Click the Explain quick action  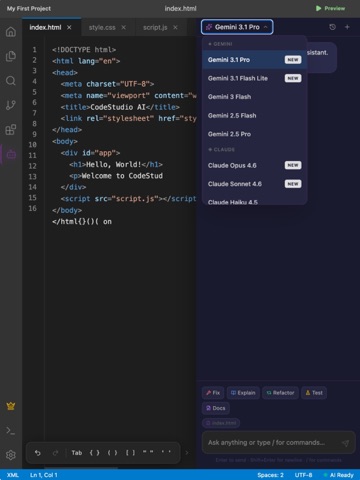point(243,393)
